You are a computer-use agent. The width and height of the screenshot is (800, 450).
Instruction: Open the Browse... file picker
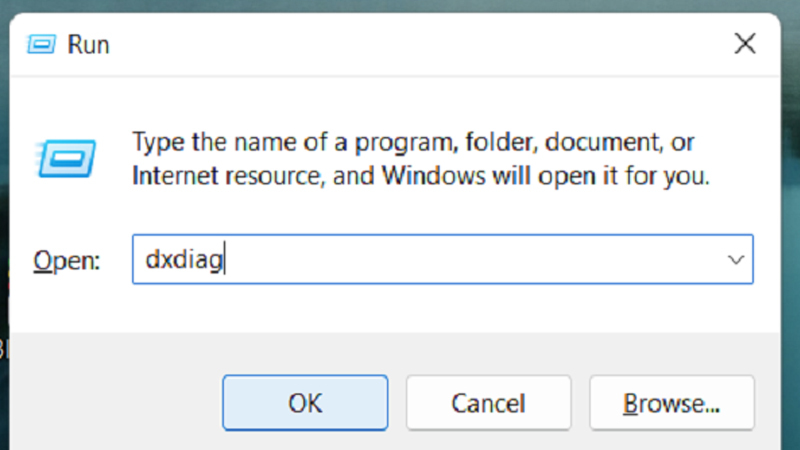coord(671,403)
